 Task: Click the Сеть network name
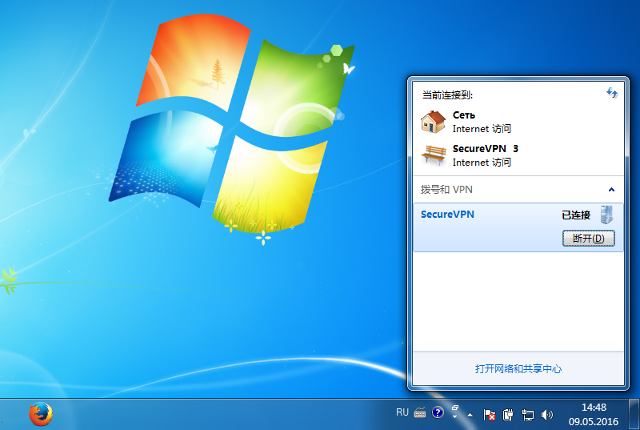click(x=464, y=115)
